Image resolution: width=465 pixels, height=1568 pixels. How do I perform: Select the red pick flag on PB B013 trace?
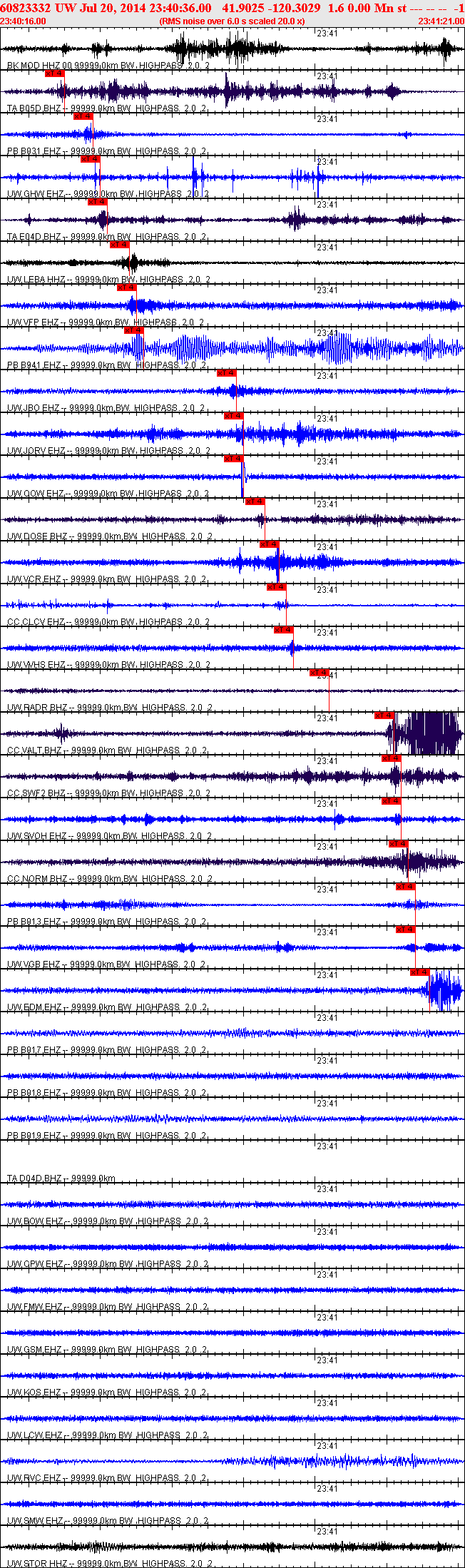(x=406, y=887)
